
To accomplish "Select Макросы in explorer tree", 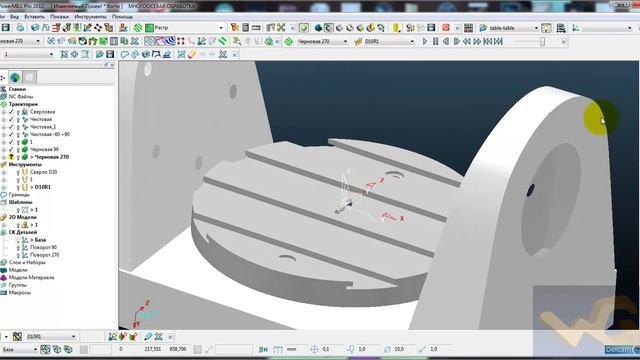I will [20, 293].
